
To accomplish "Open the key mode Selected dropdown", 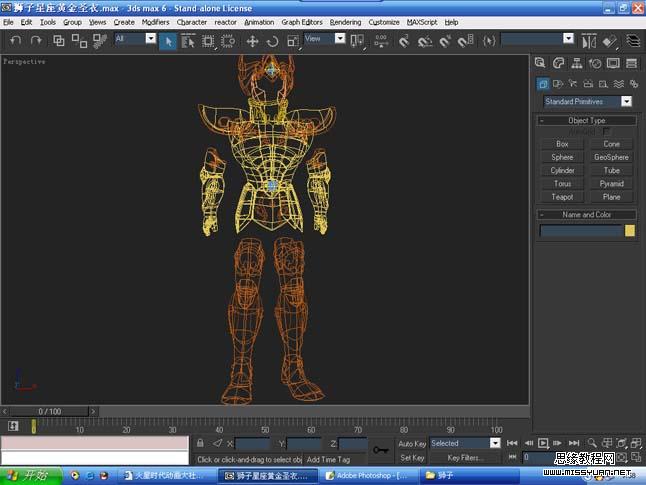I will pyautogui.click(x=495, y=443).
